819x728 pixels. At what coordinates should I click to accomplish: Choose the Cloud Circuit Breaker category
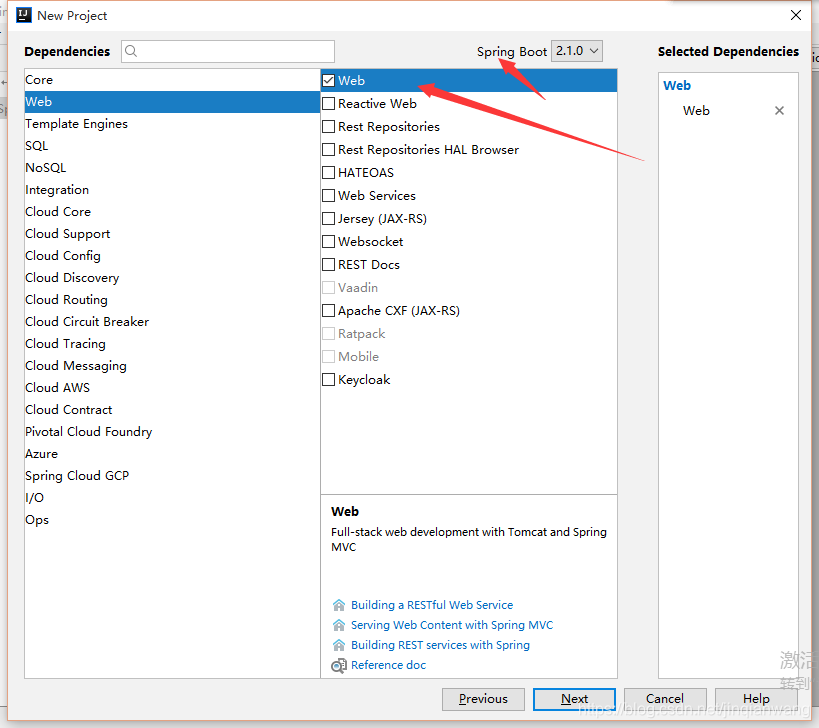pos(172,322)
